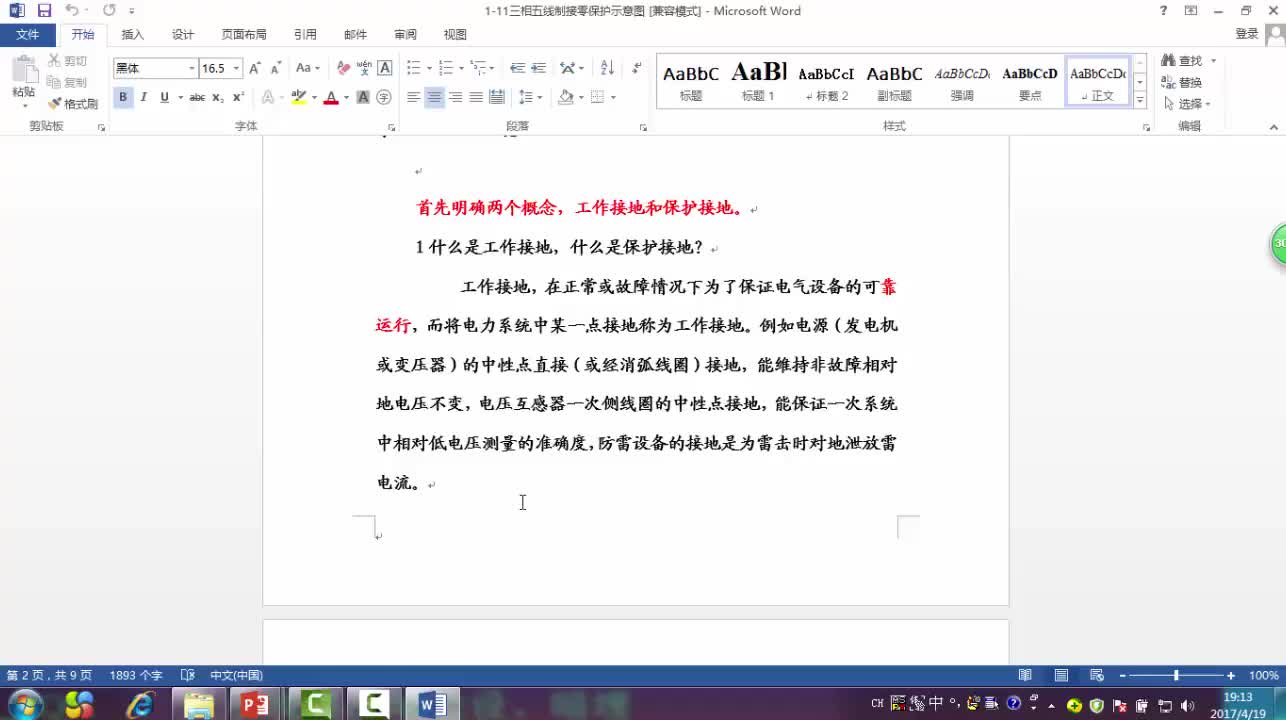The image size is (1286, 720).
Task: Click 登录 to sign in
Action: coord(1247,34)
